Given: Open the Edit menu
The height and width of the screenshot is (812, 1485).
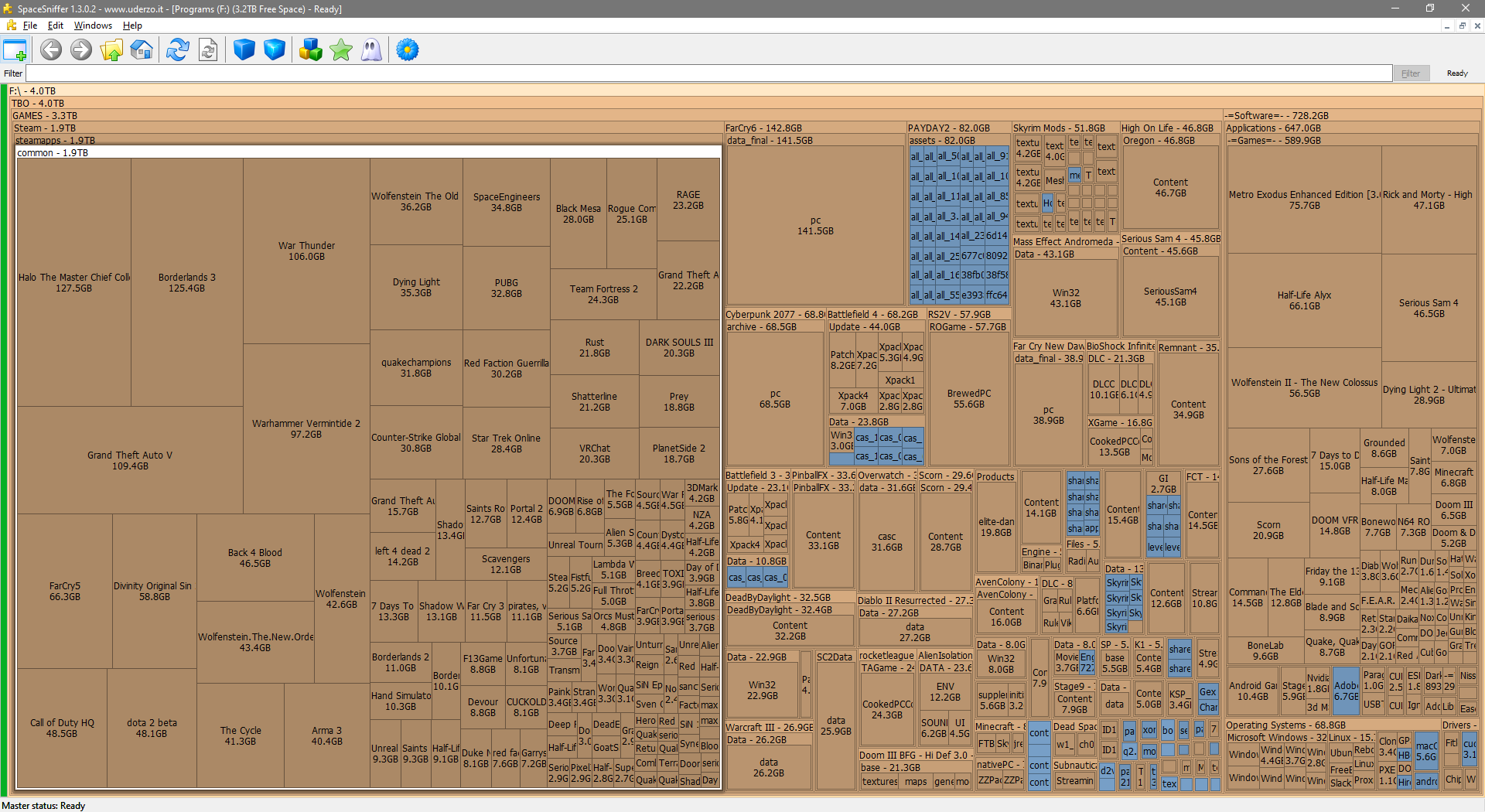Looking at the screenshot, I should pyautogui.click(x=56, y=26).
